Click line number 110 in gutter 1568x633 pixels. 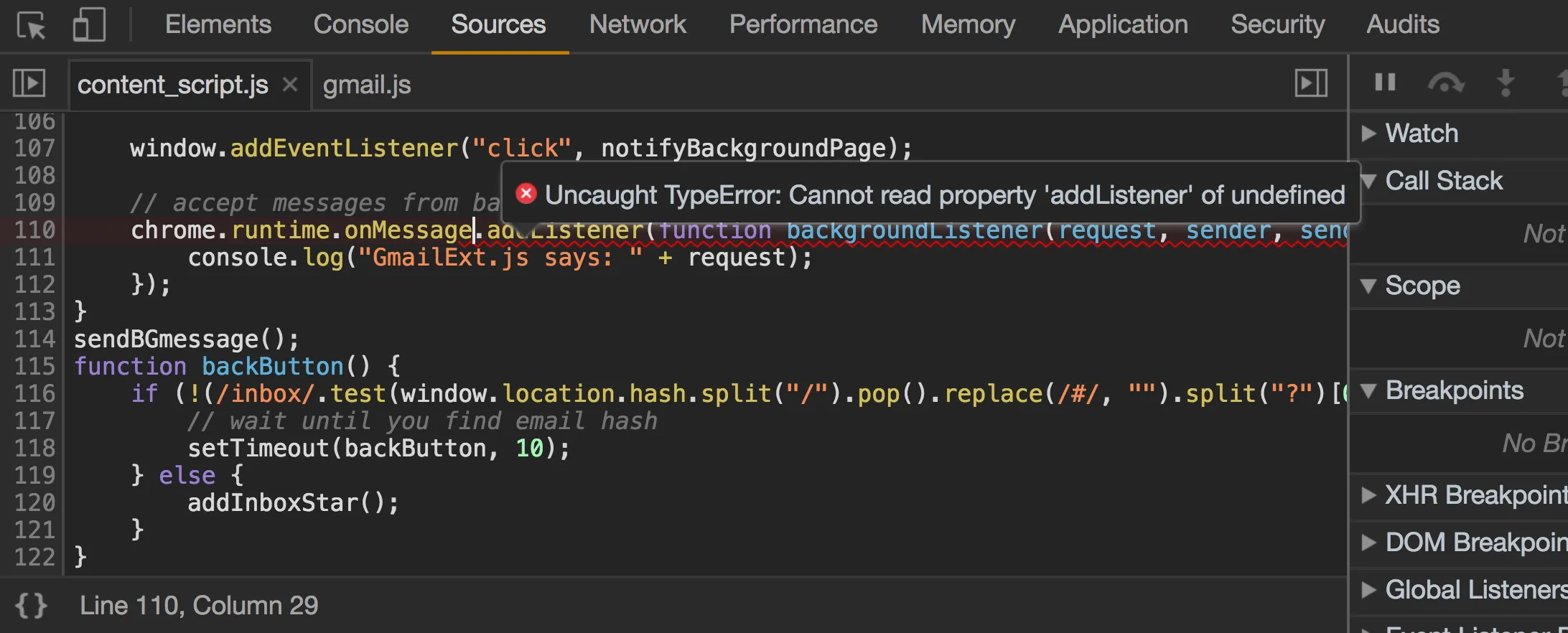(x=34, y=230)
